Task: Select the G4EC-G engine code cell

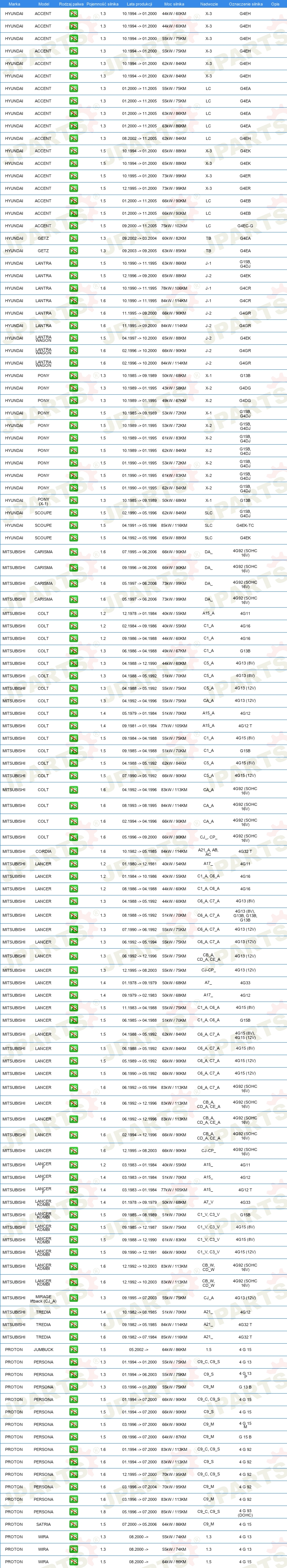Action: pos(245,226)
